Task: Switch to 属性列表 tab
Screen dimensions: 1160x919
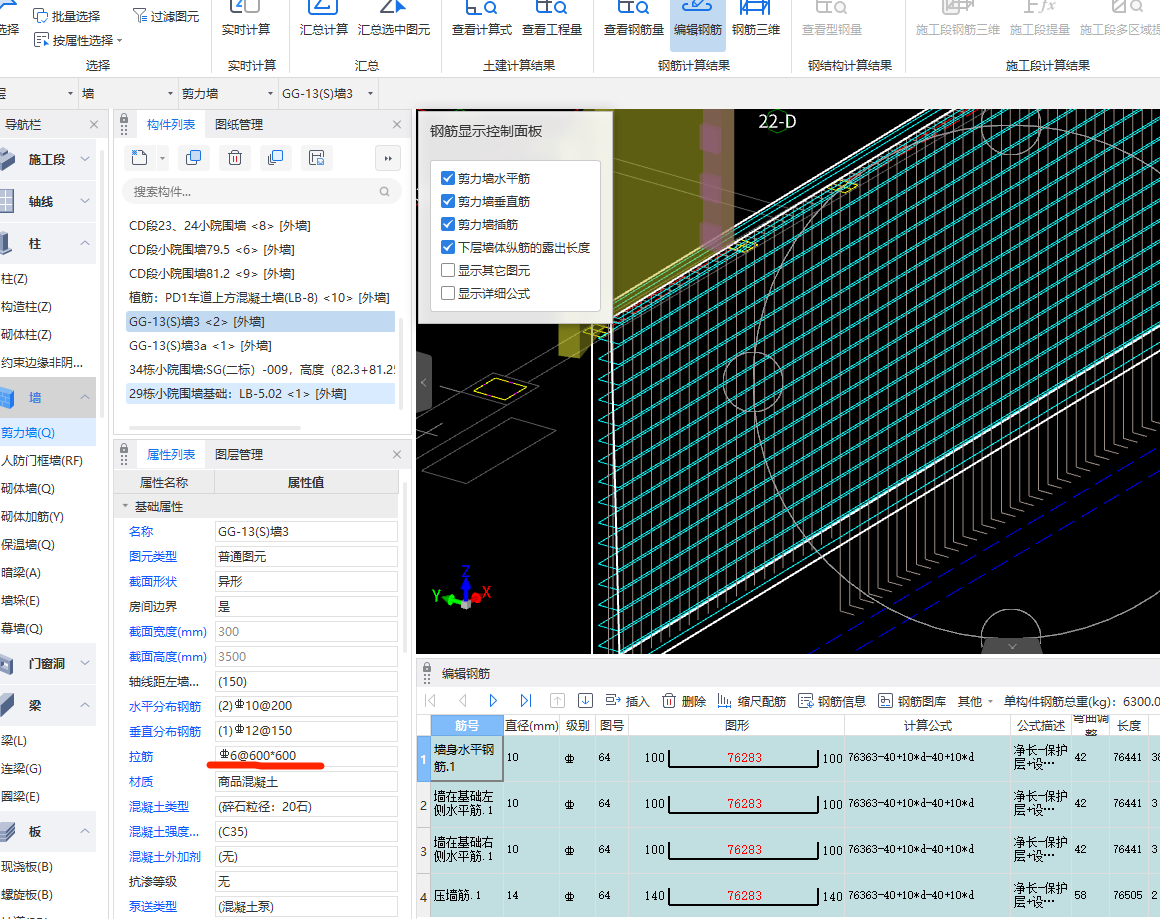Action: click(171, 454)
